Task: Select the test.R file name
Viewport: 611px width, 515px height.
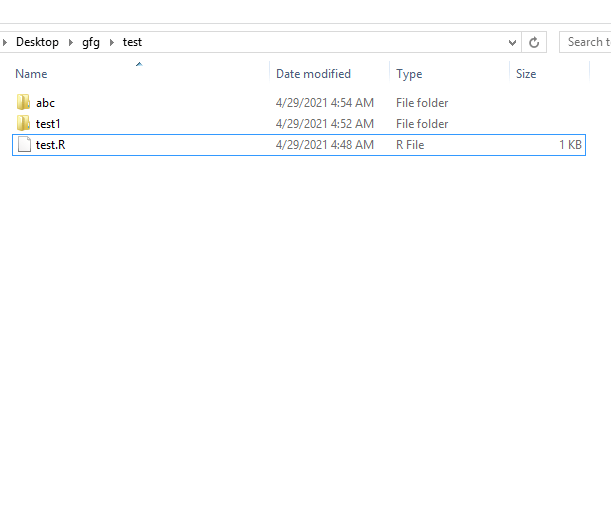Action: tap(51, 145)
